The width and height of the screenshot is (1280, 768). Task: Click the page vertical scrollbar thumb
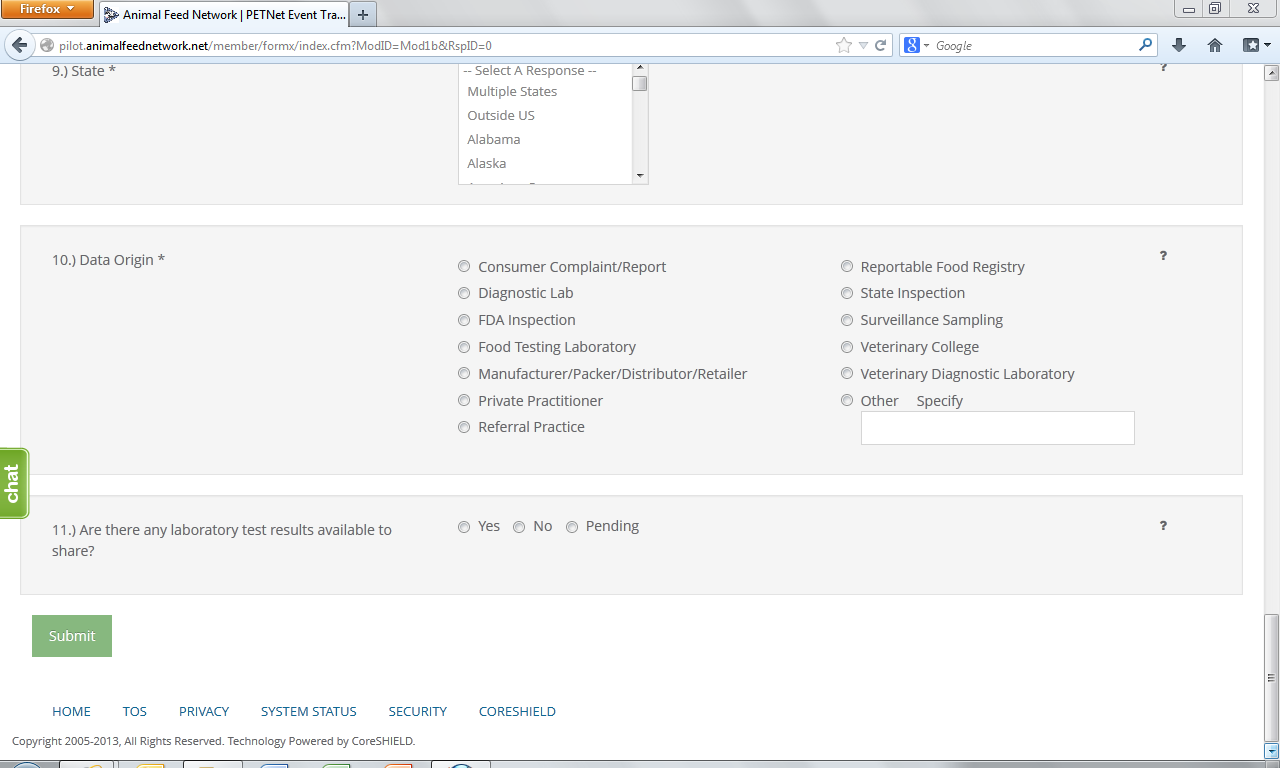(1272, 677)
